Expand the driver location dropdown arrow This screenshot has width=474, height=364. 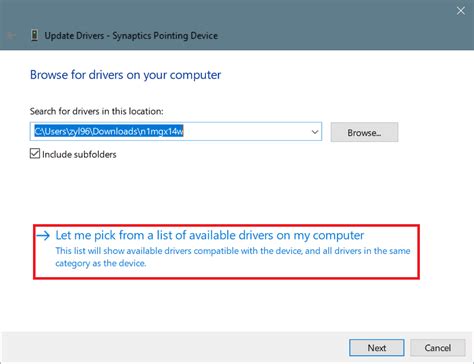click(315, 132)
